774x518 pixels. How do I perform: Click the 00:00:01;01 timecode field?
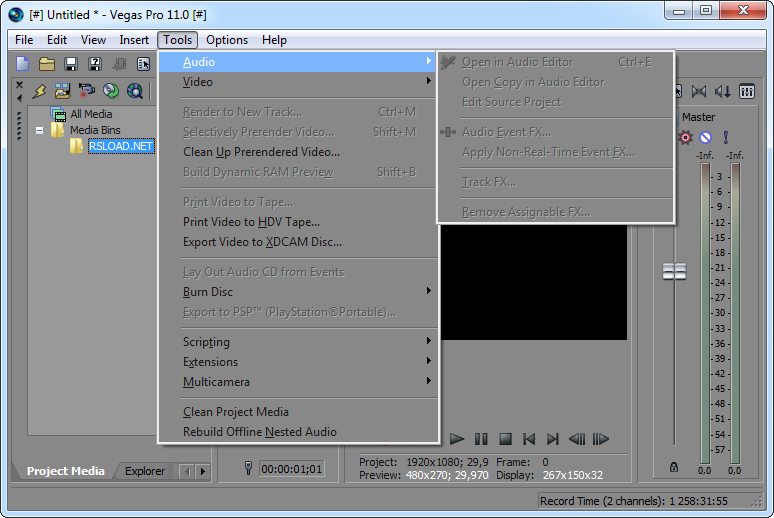point(292,468)
